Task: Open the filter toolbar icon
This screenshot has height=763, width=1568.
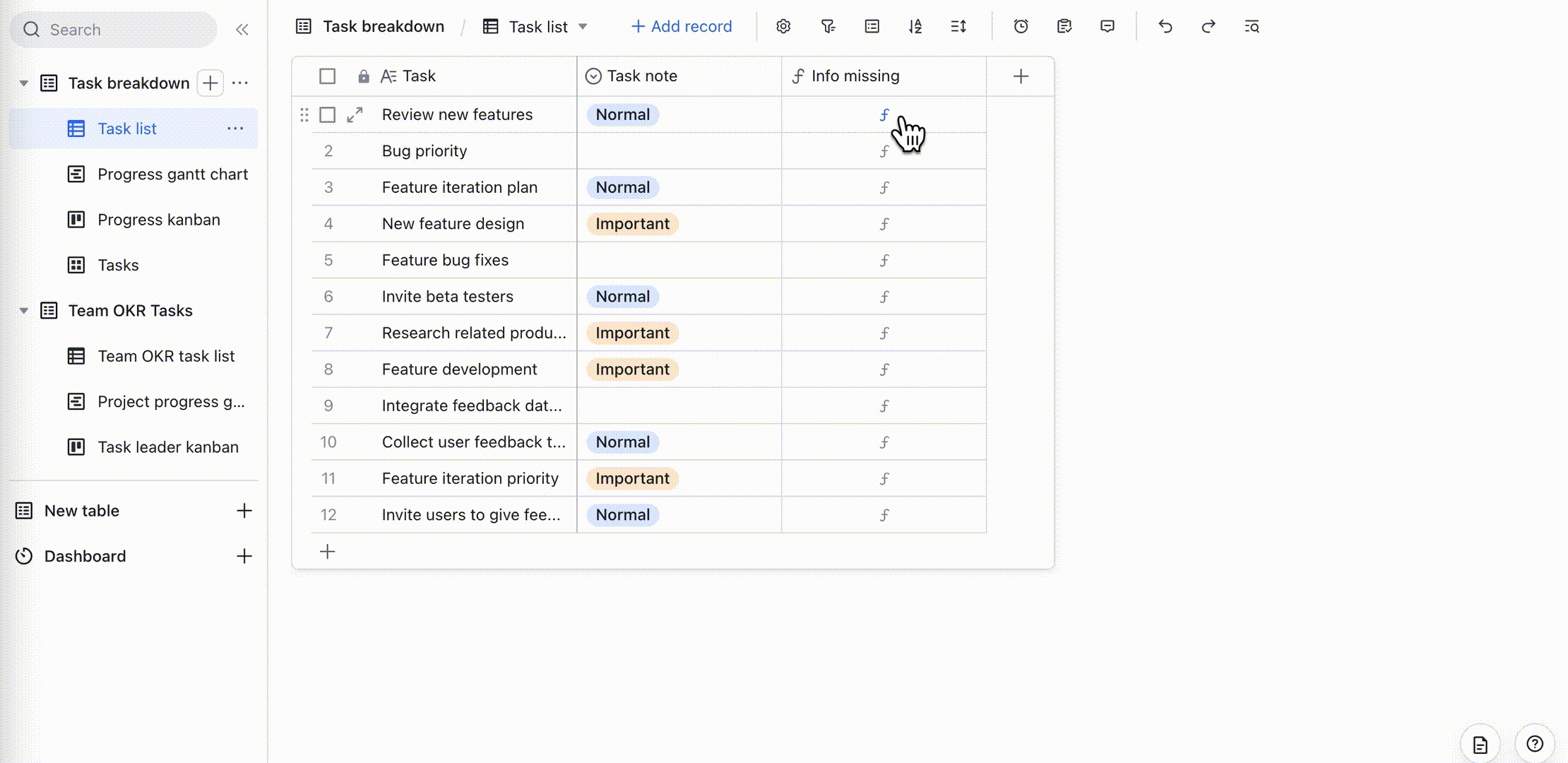Action: [x=828, y=27]
